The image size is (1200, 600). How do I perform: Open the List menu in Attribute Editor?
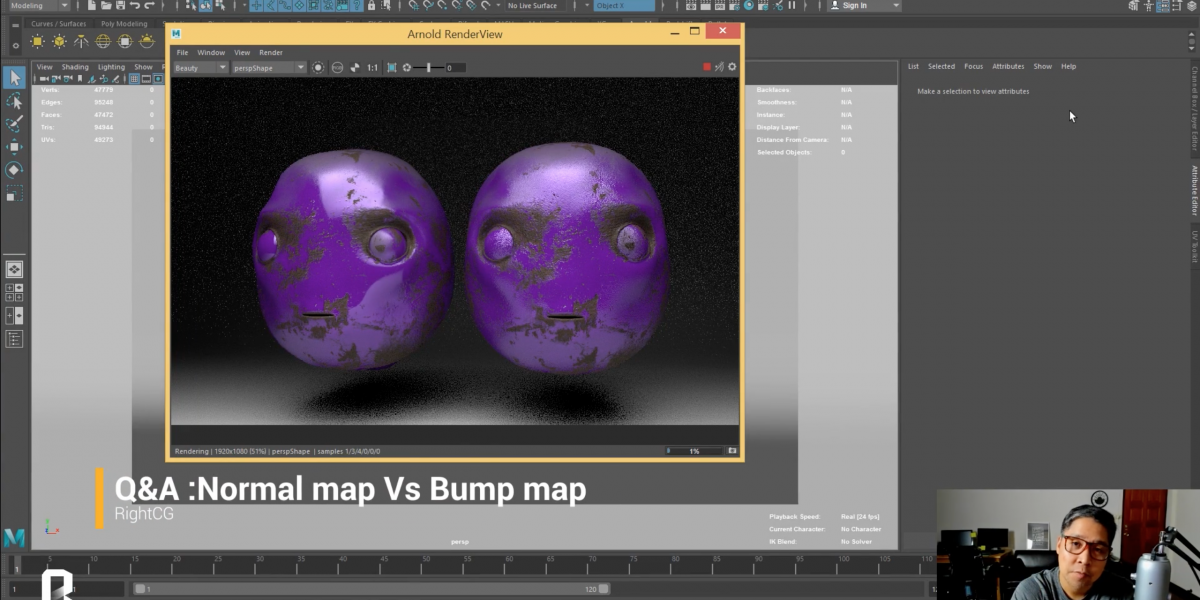913,66
